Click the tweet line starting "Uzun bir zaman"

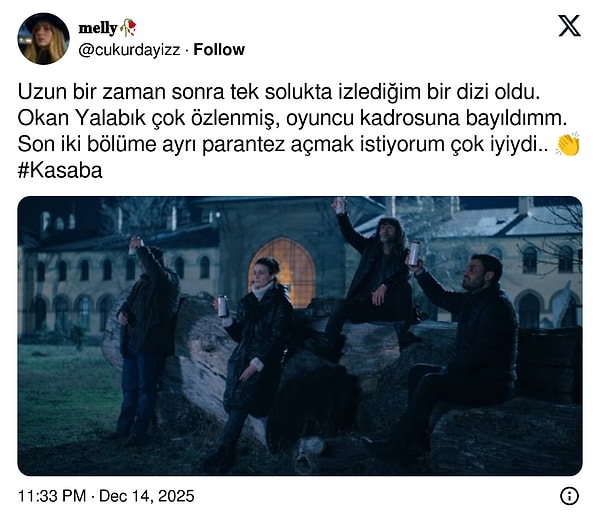click(x=279, y=92)
